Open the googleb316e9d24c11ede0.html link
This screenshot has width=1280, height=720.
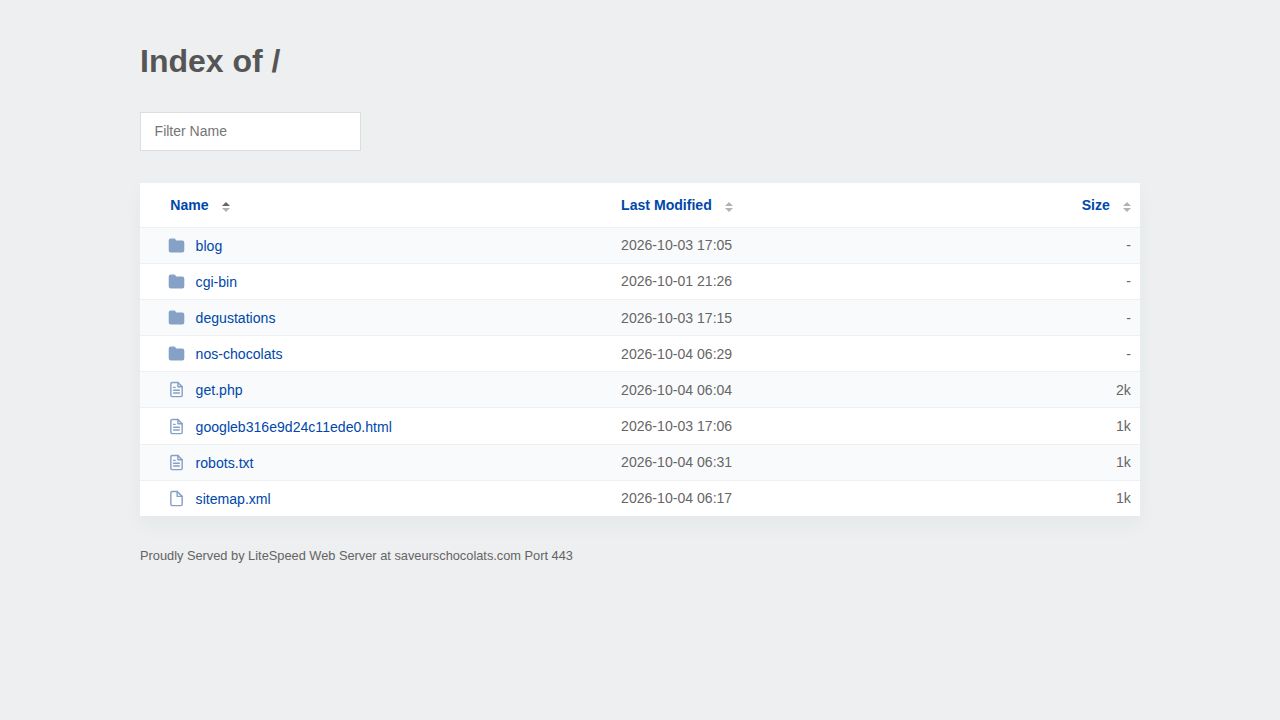tap(294, 427)
